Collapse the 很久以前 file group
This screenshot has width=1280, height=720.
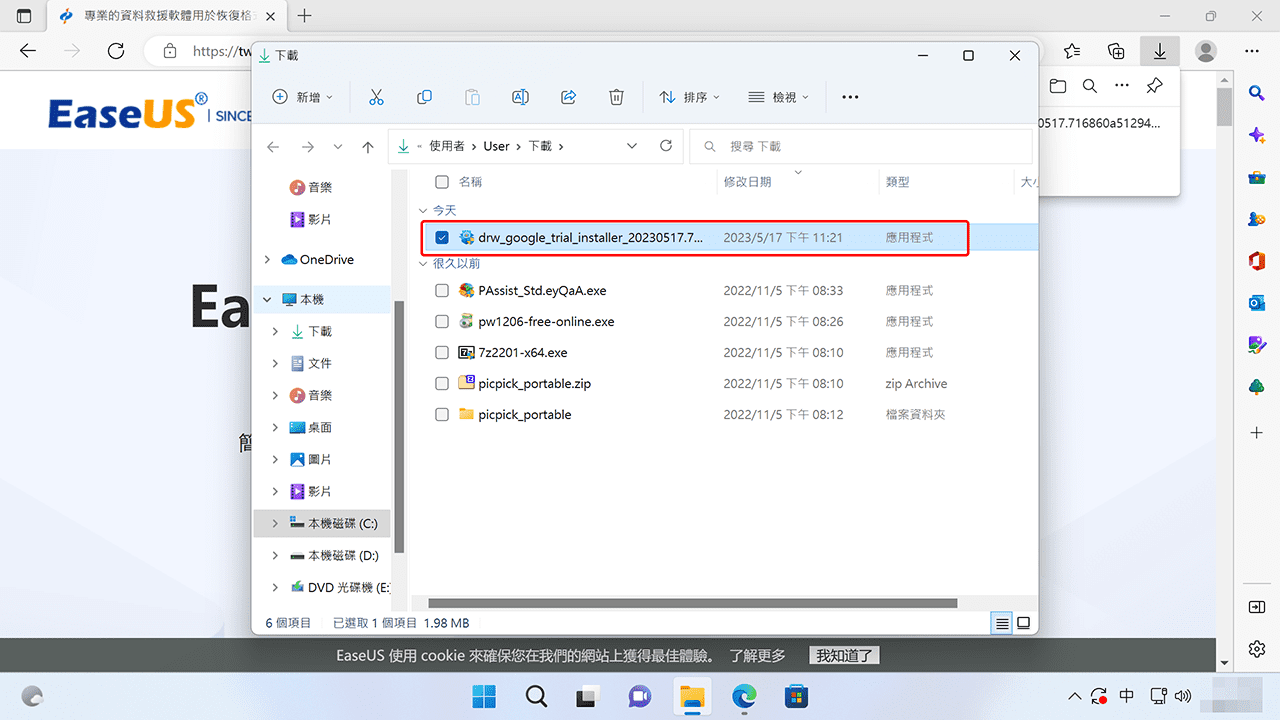(422, 263)
